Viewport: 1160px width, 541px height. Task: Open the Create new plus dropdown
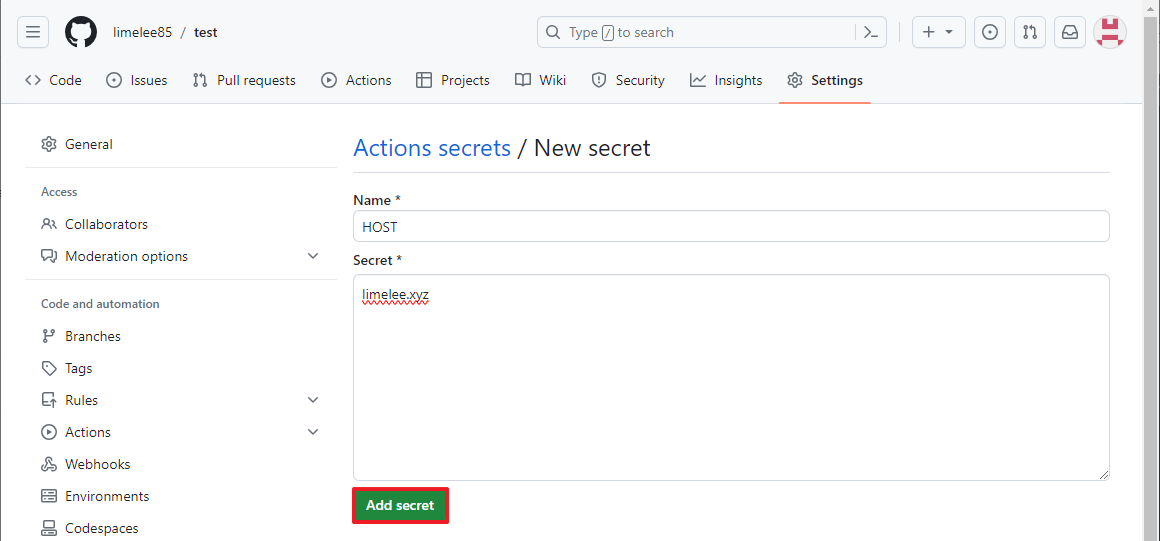pos(939,33)
